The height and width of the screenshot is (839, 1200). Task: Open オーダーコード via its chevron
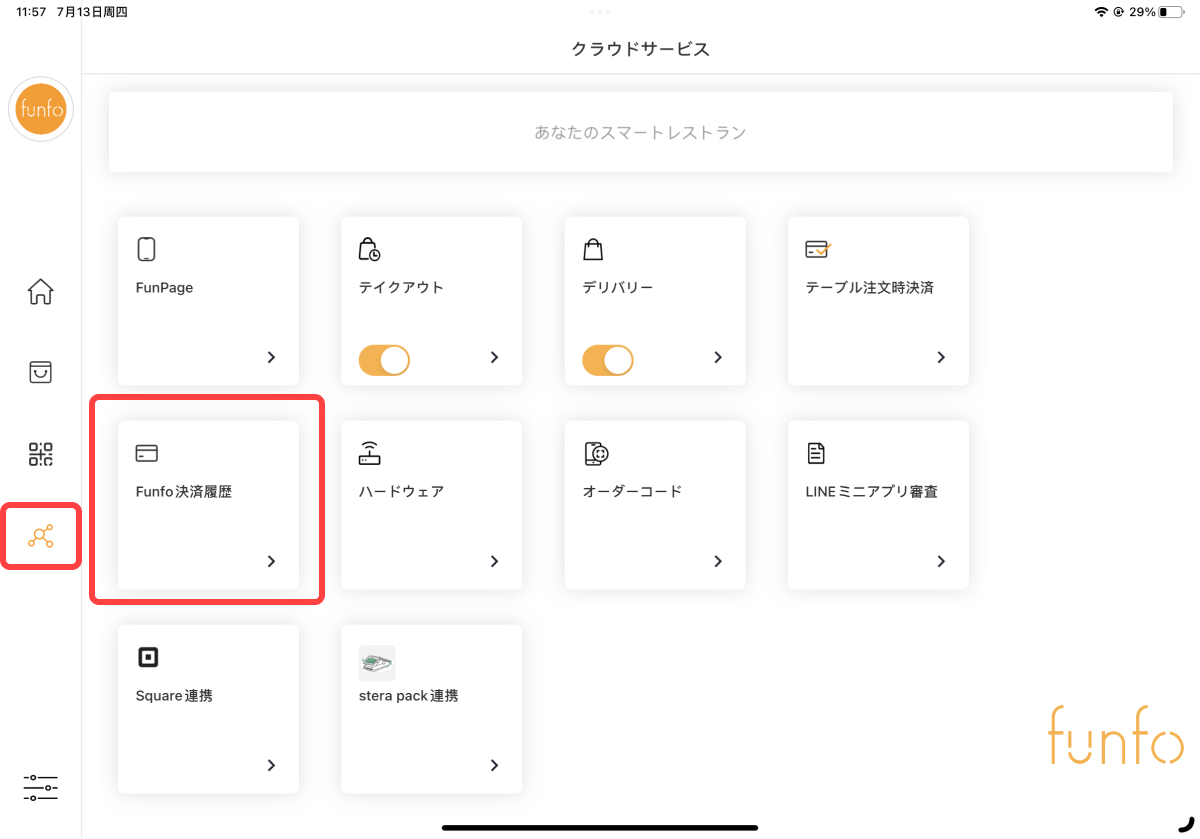718,561
